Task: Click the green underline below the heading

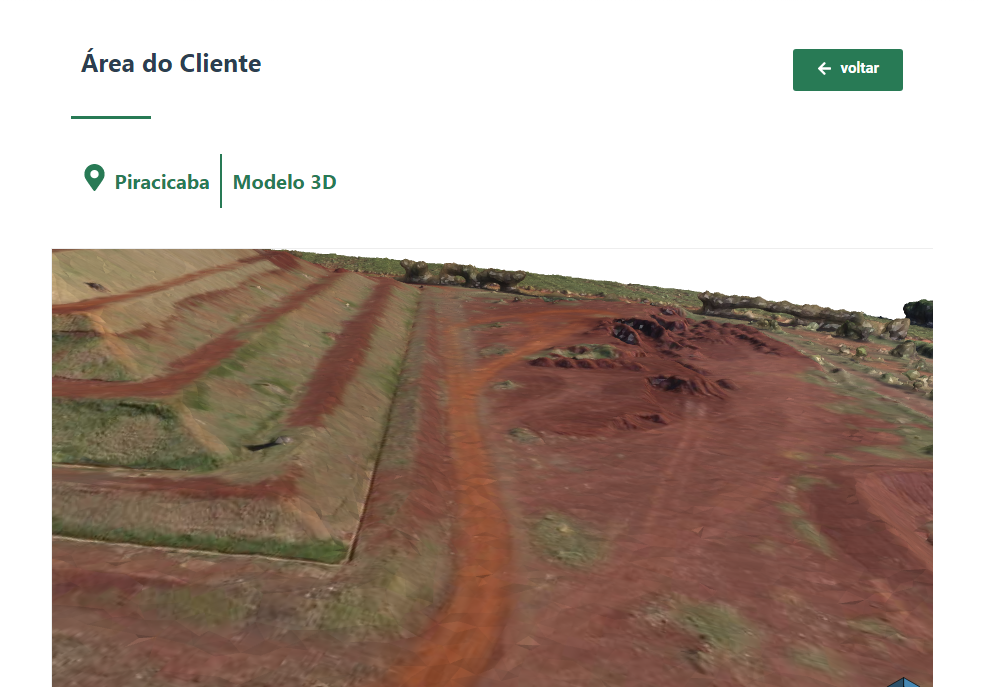Action: click(111, 117)
